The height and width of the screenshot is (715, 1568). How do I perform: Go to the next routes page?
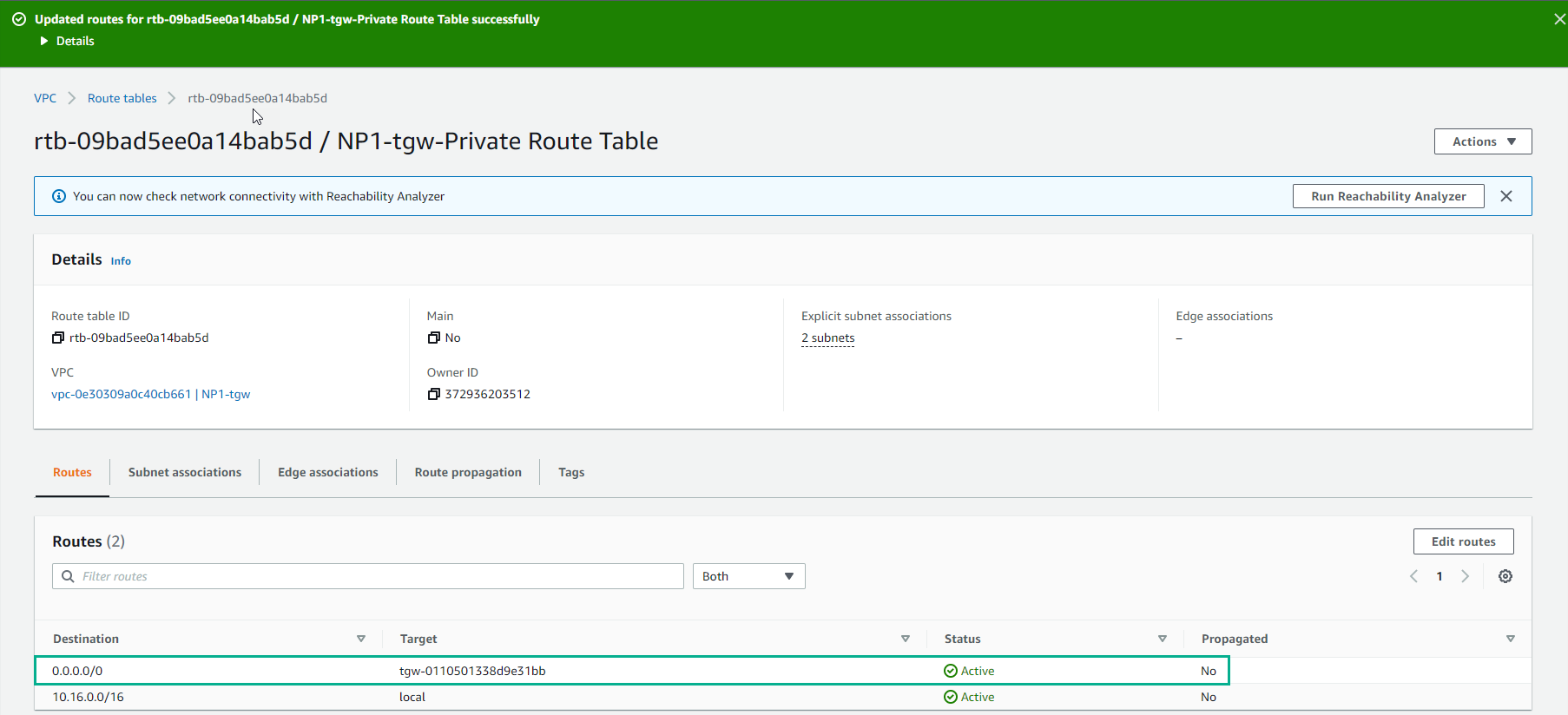tap(1466, 576)
